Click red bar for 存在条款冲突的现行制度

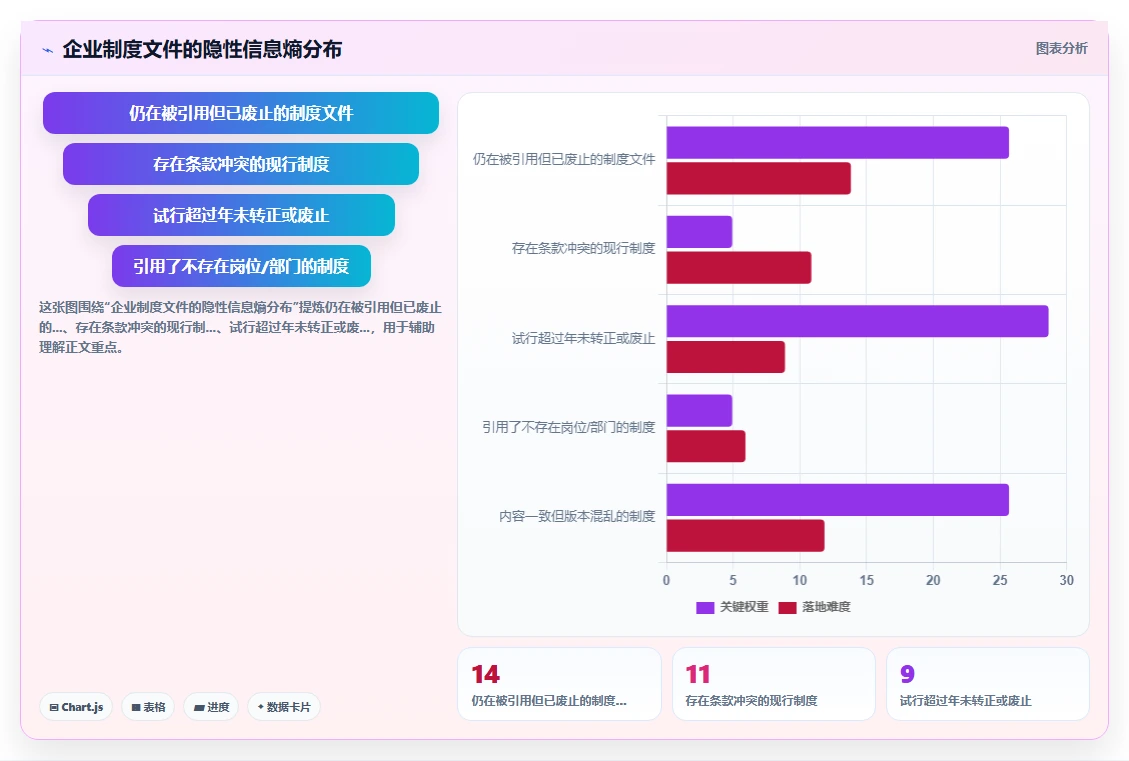pos(739,268)
